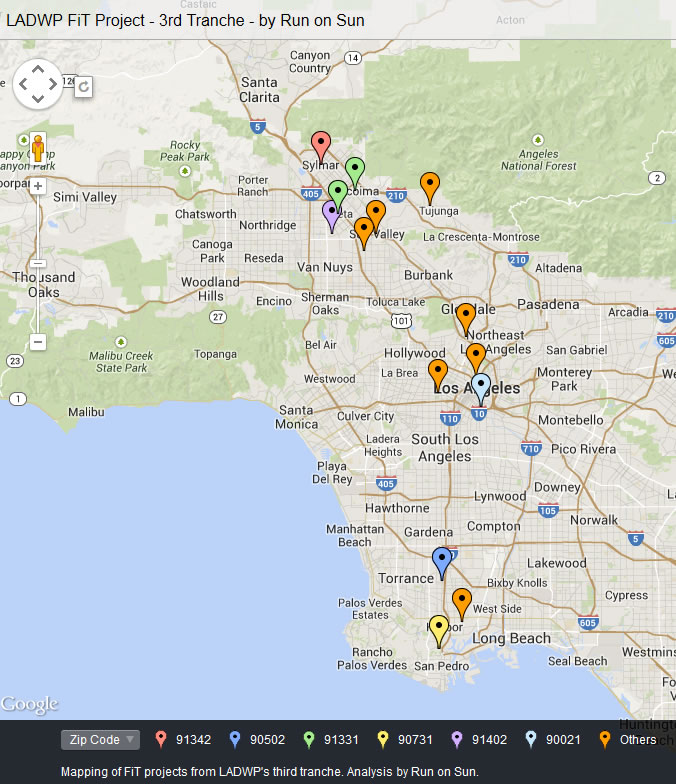Click the Rocky Peak Park tree icon
The height and width of the screenshot is (784, 676).
point(185,172)
